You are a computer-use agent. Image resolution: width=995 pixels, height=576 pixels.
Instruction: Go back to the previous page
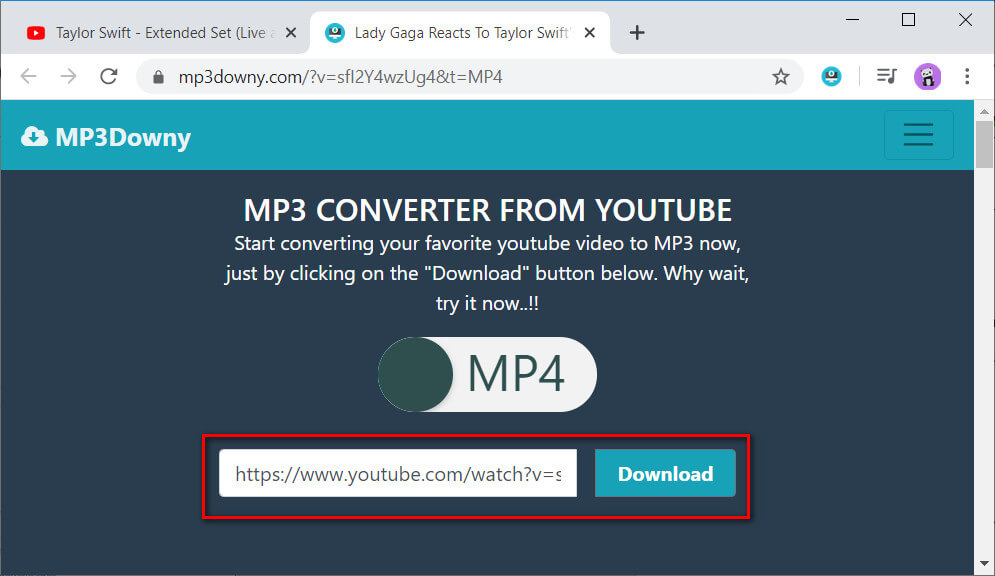click(x=29, y=77)
